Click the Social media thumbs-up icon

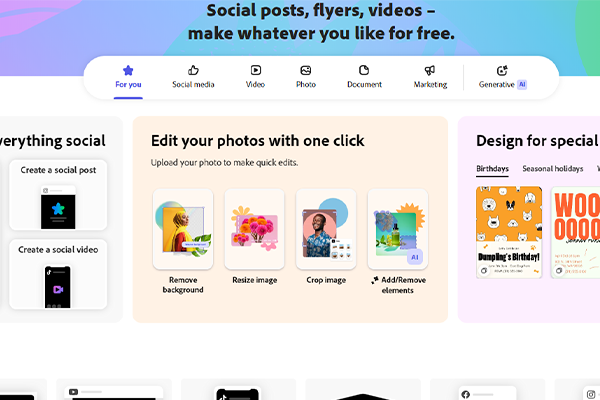point(193,70)
